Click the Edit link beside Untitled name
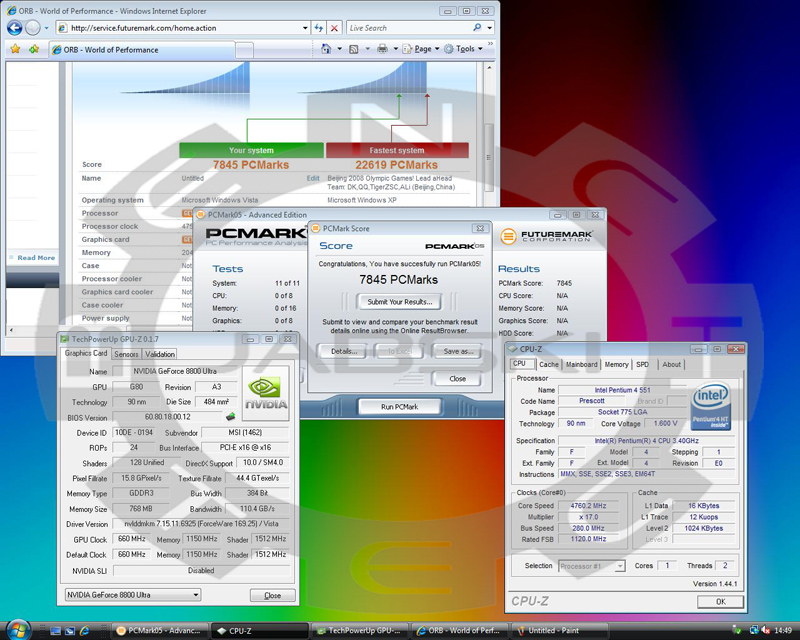 pos(313,178)
